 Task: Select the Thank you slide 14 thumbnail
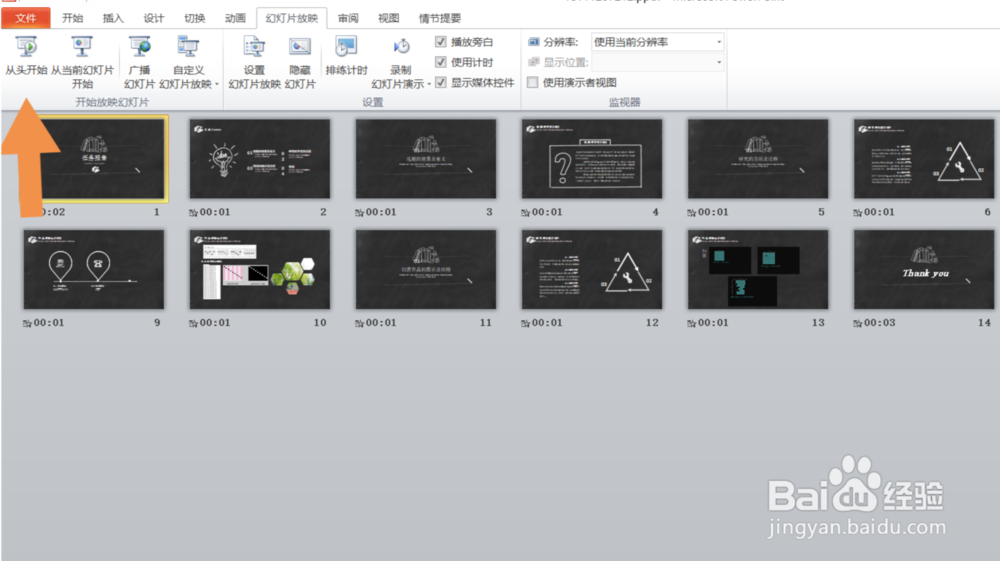point(924,270)
